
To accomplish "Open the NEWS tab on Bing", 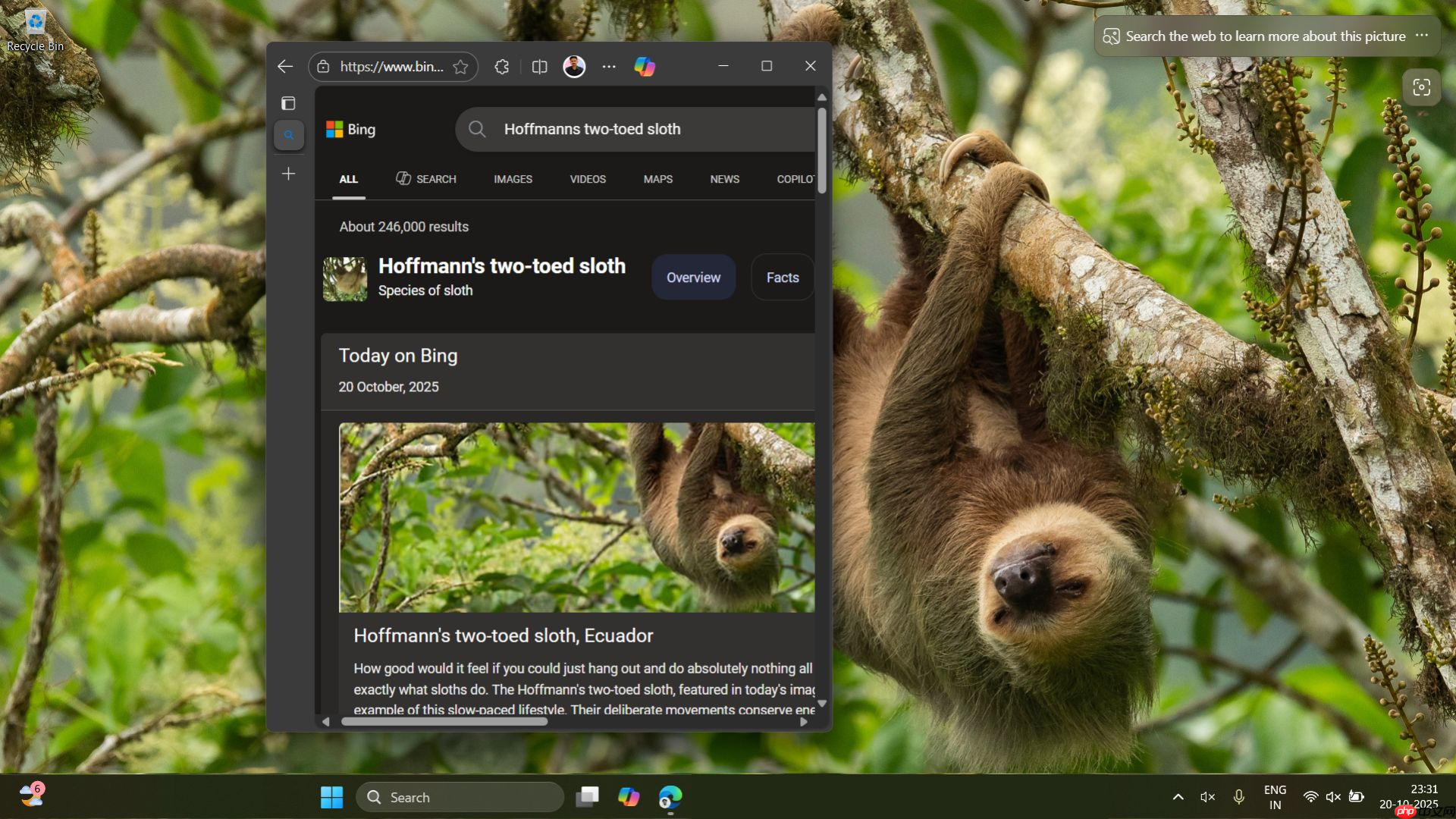I will [724, 179].
